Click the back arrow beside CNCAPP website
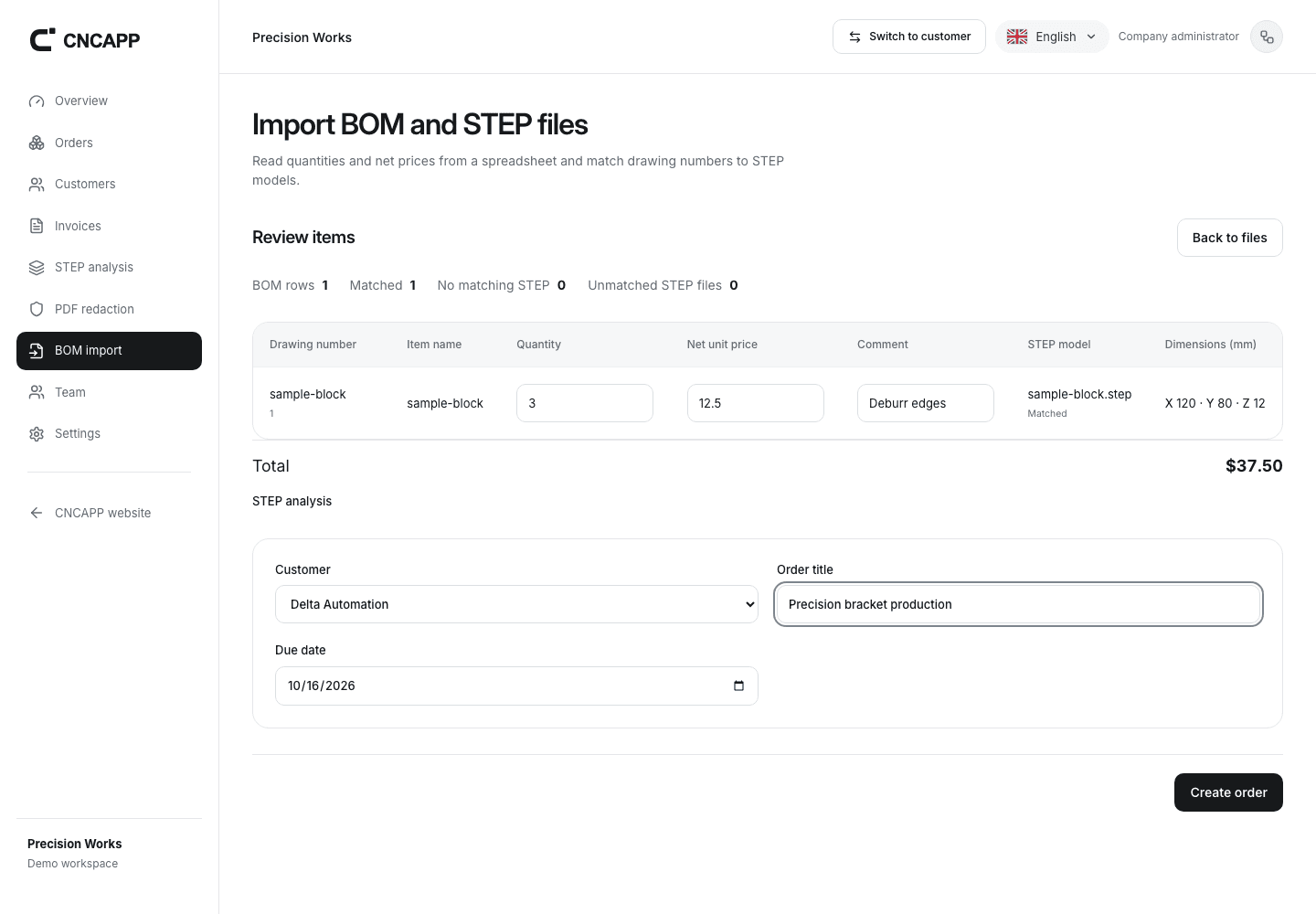The width and height of the screenshot is (1316, 914). (x=37, y=513)
